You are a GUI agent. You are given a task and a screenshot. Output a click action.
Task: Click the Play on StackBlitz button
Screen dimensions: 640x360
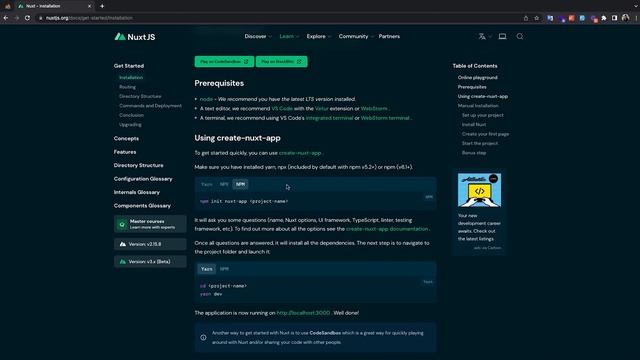pyautogui.click(x=282, y=62)
